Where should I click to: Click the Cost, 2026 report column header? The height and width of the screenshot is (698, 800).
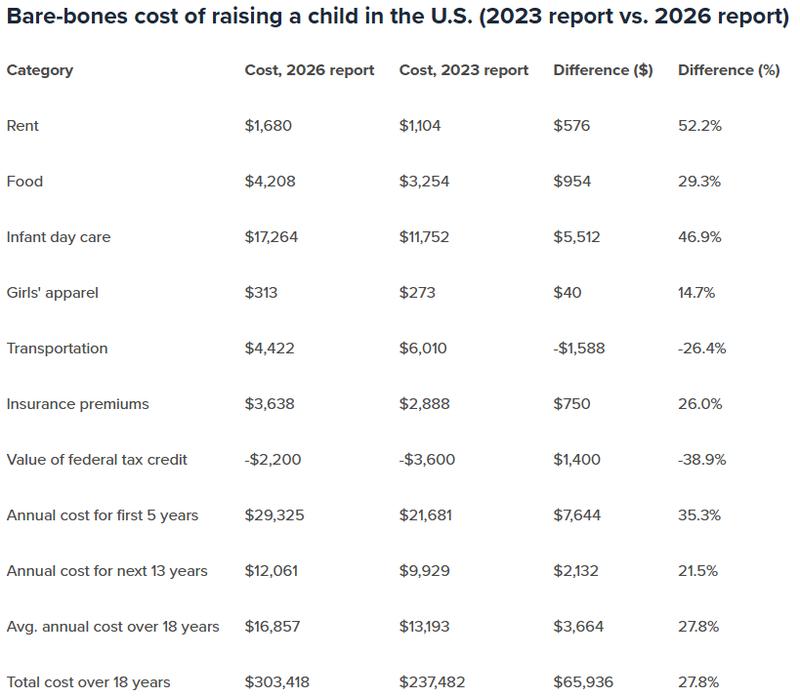309,70
